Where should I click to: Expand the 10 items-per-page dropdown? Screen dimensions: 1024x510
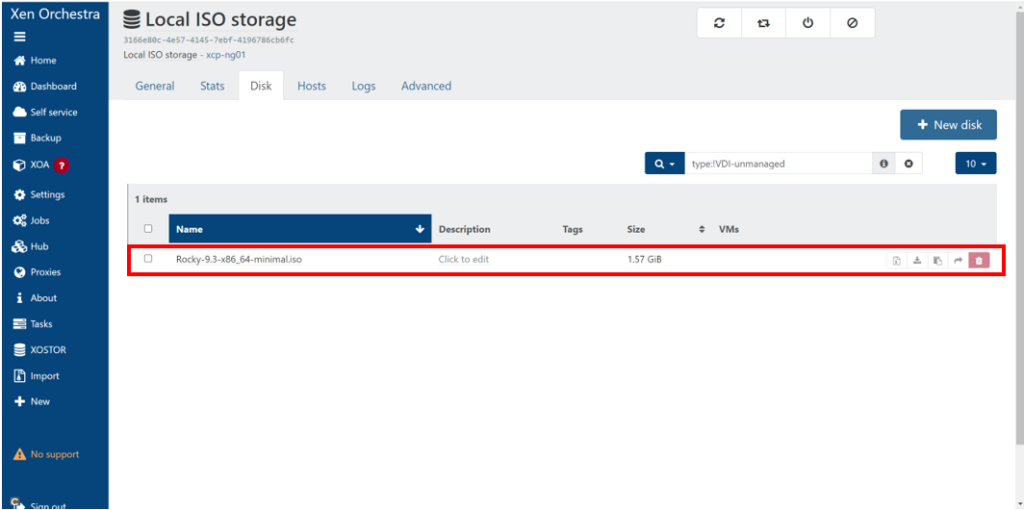[x=976, y=164]
